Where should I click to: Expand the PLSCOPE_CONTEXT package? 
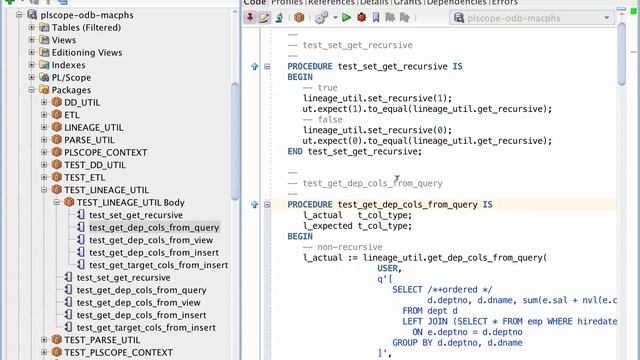[44, 152]
